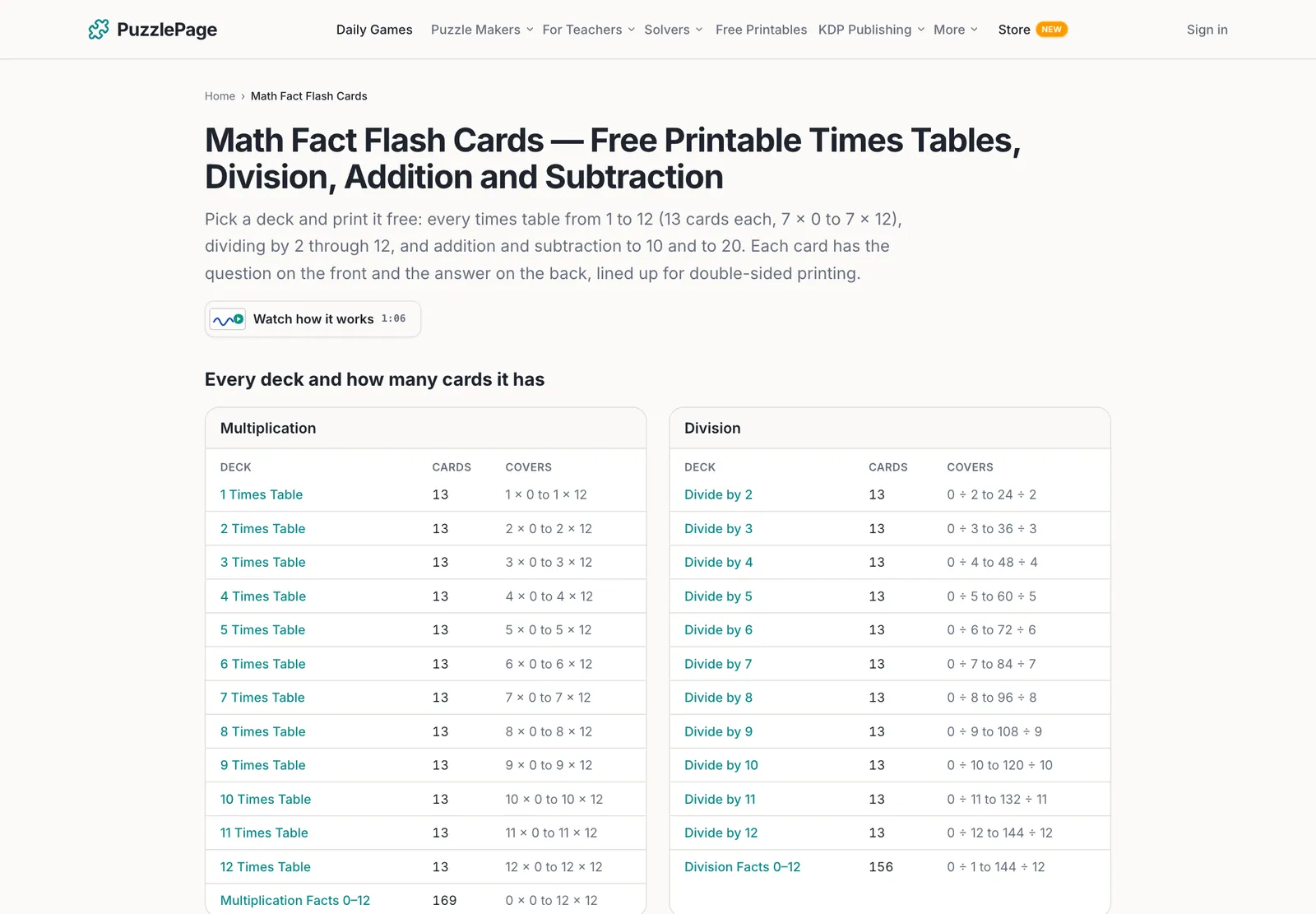Open the 3 Times Table deck

click(x=262, y=563)
